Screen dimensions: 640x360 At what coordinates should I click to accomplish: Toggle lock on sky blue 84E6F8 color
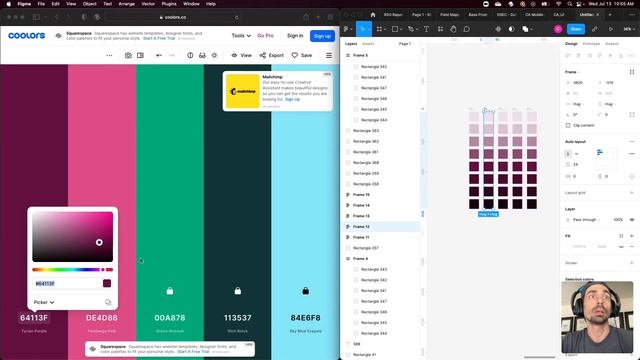tap(305, 291)
